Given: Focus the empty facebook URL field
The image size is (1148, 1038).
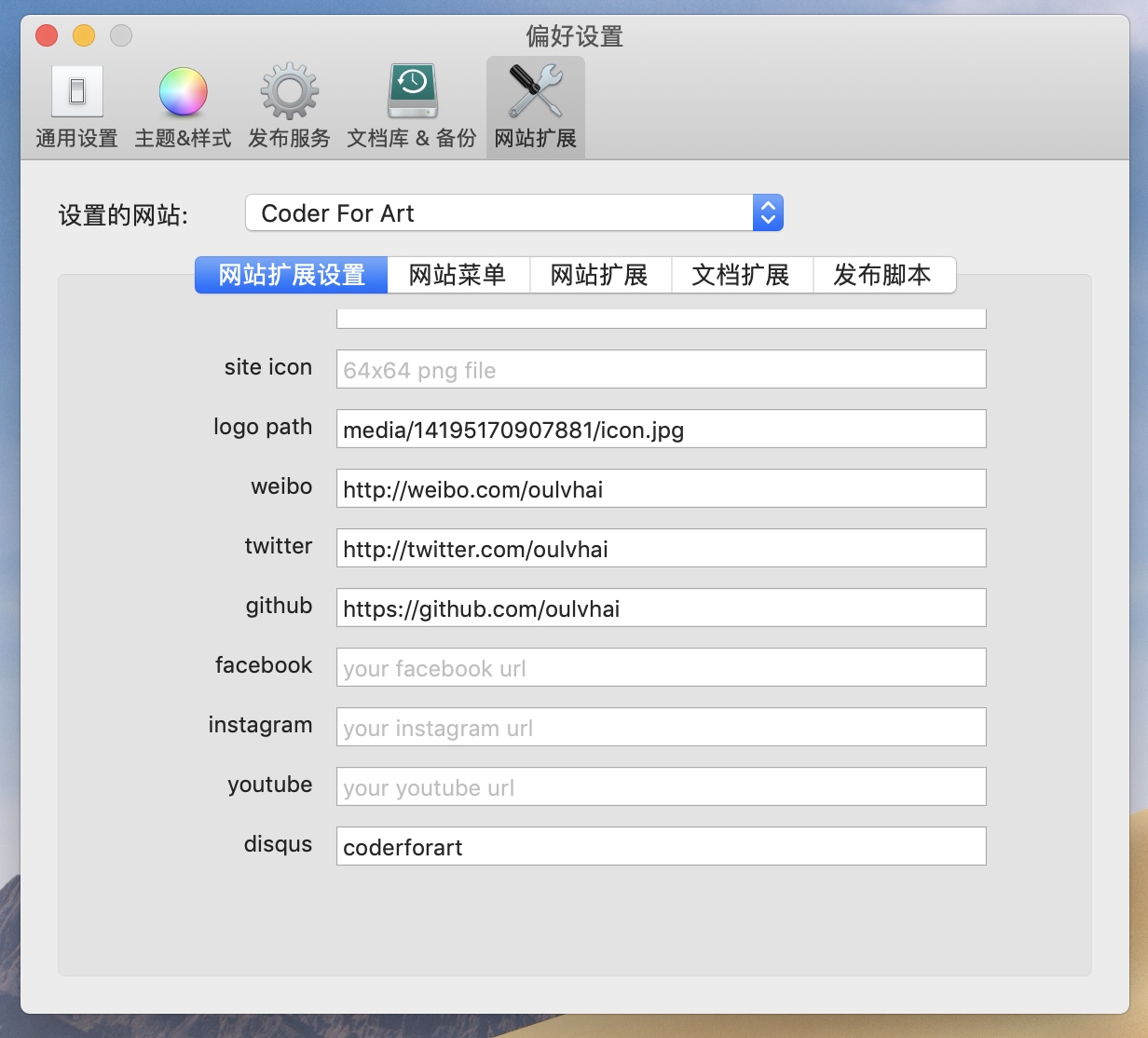Looking at the screenshot, I should coord(661,668).
